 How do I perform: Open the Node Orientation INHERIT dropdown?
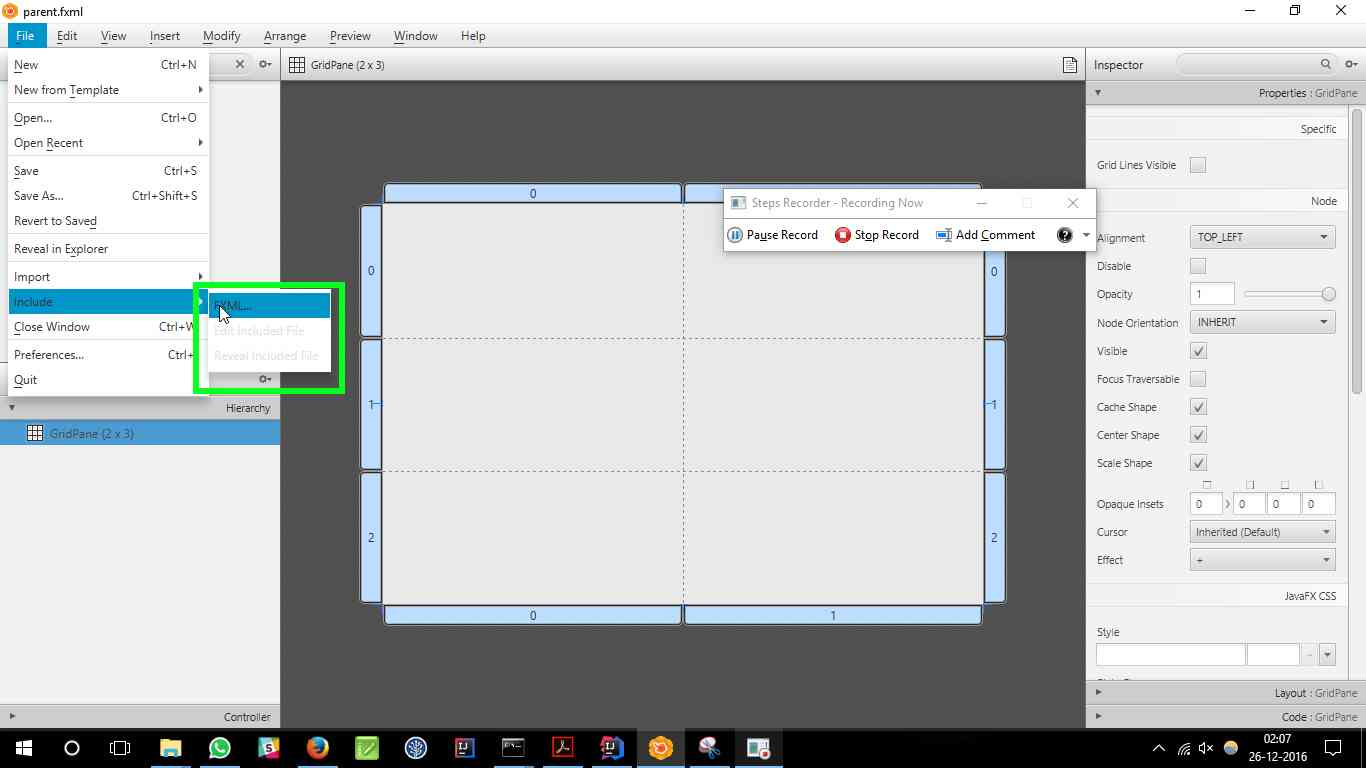coord(1262,322)
